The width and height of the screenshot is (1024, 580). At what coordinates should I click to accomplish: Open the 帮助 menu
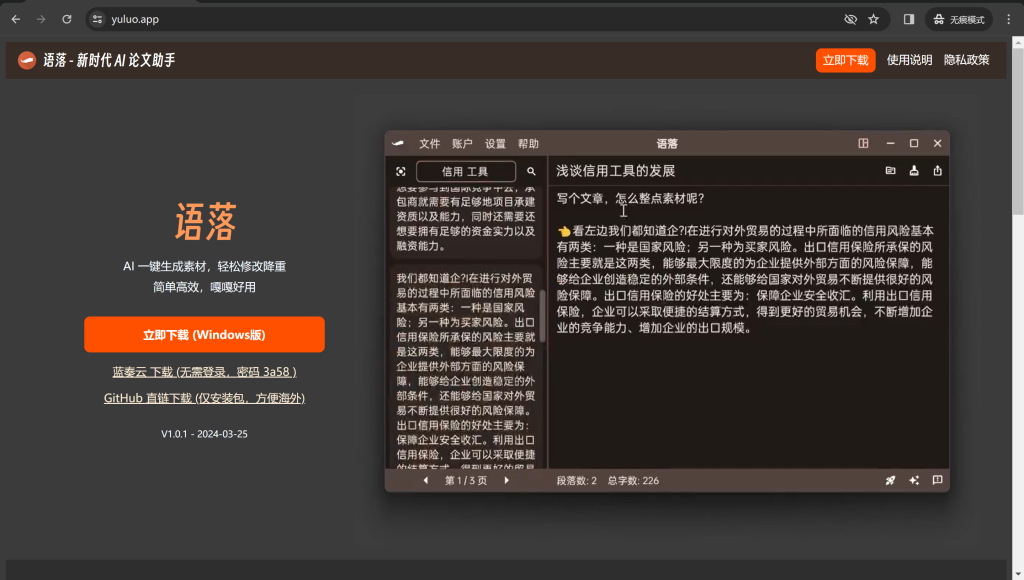tap(528, 144)
